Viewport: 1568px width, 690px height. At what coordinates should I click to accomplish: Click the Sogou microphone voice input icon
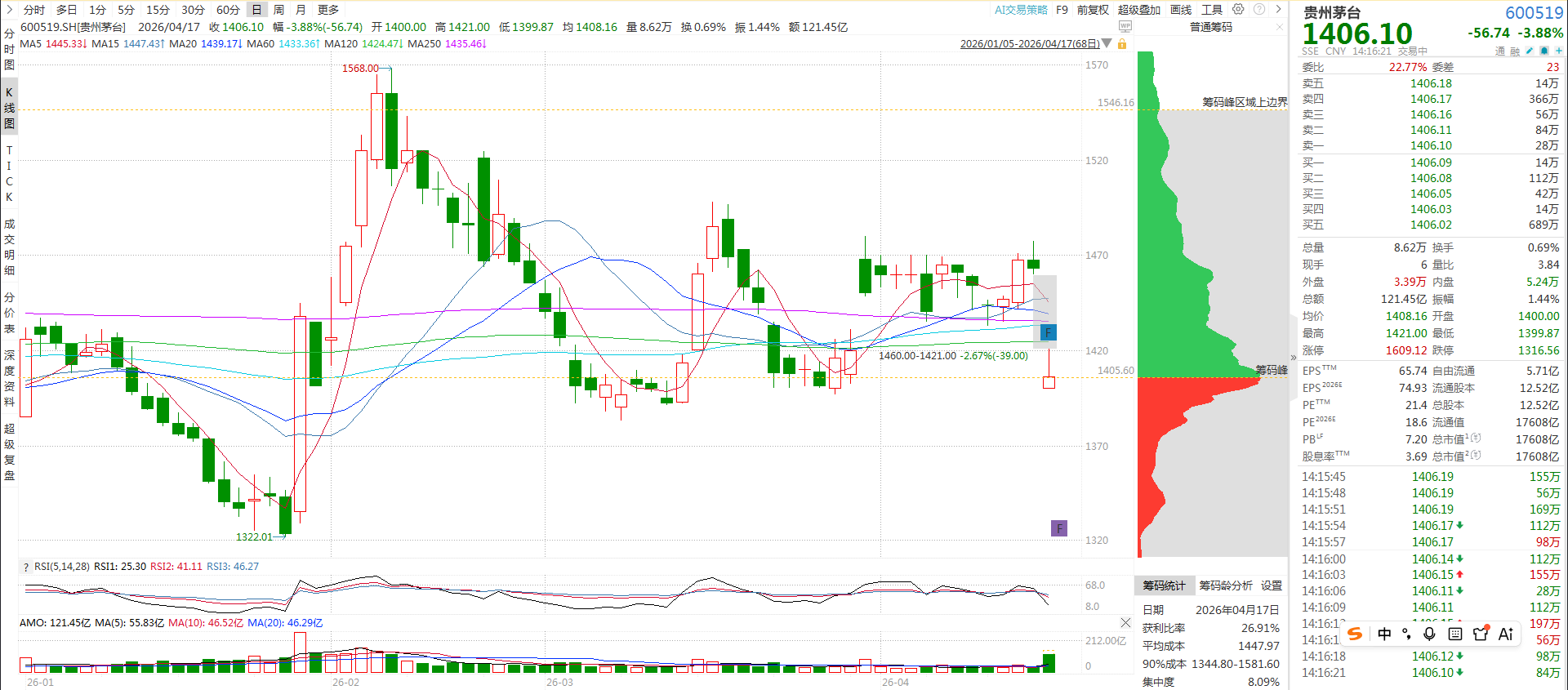(x=1429, y=634)
